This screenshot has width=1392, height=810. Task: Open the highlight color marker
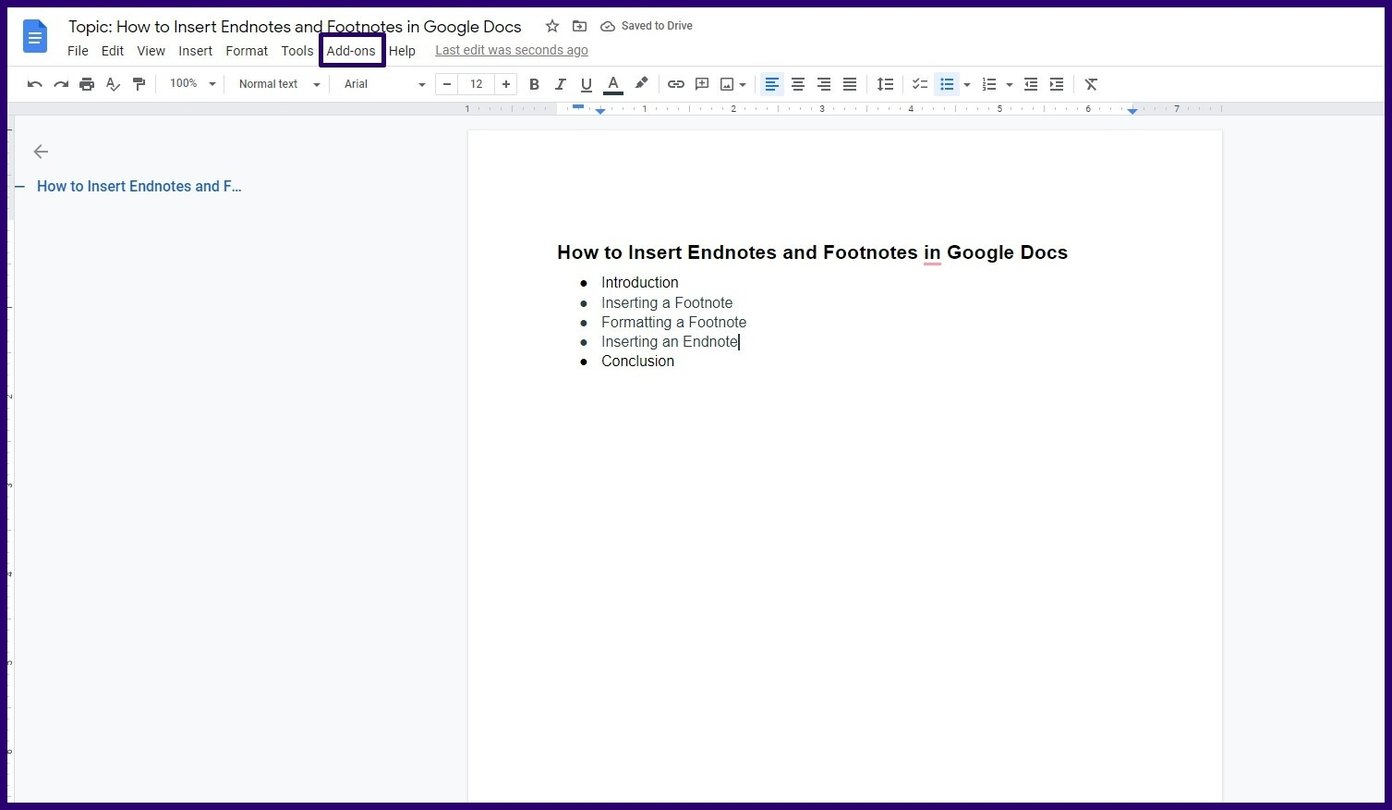[641, 84]
